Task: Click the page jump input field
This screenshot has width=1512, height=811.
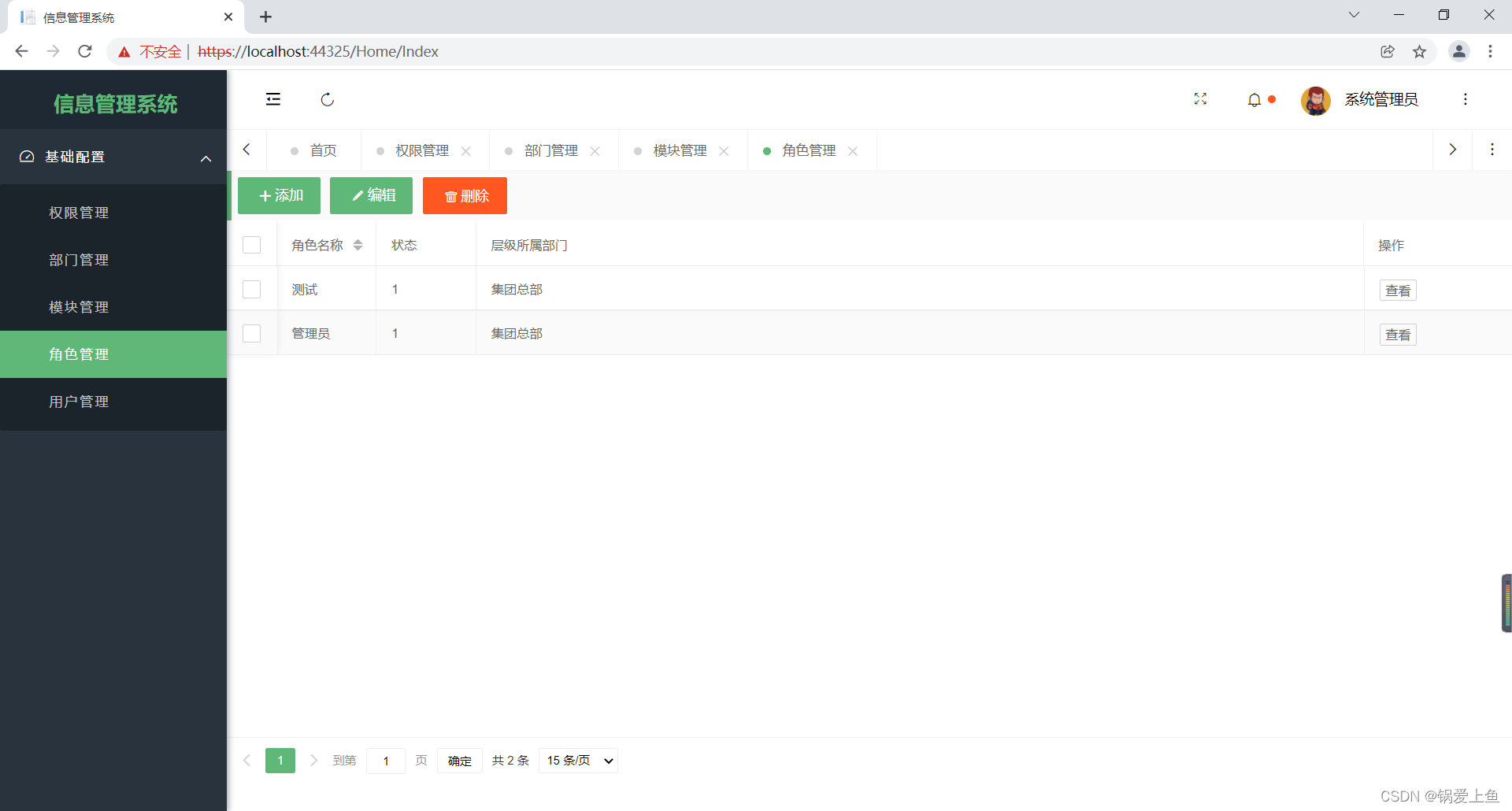Action: [386, 761]
